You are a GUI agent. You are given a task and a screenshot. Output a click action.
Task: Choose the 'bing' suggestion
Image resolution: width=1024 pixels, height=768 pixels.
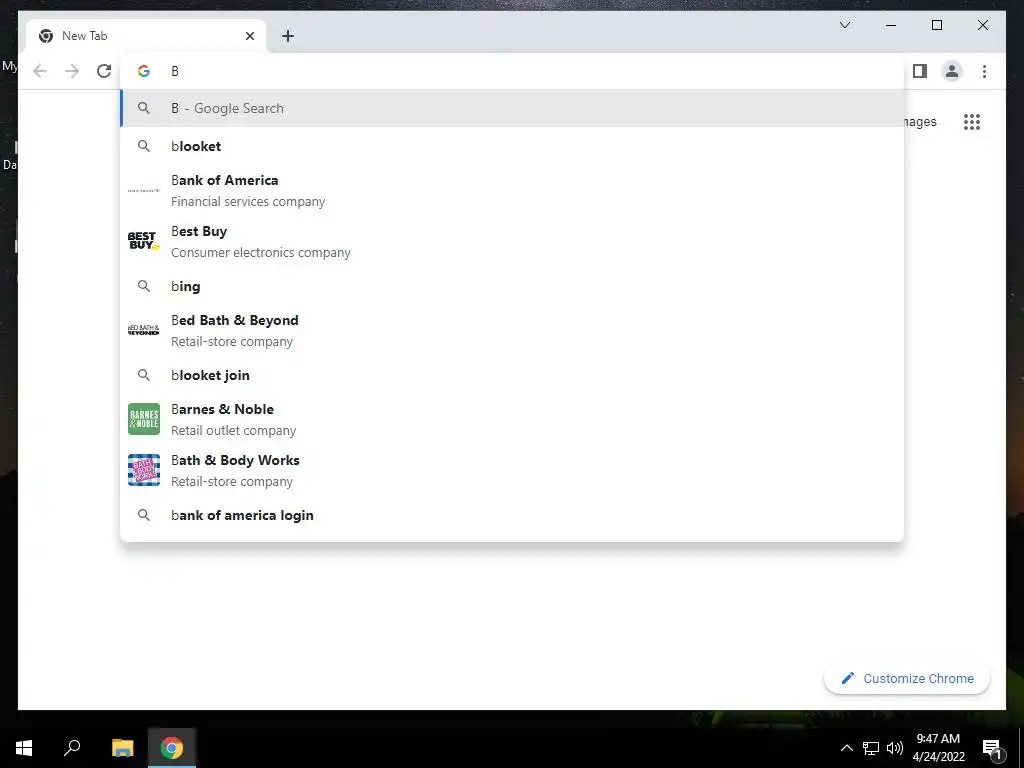pos(512,286)
